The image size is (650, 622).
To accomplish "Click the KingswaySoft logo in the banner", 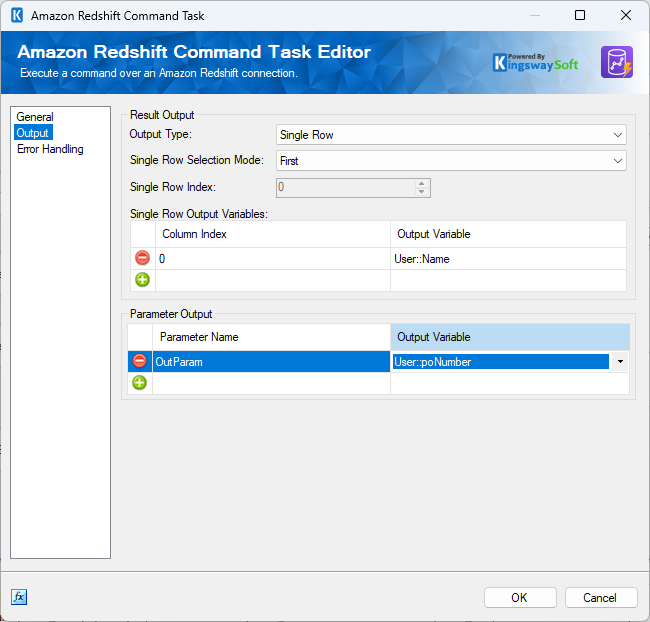I will 536,63.
